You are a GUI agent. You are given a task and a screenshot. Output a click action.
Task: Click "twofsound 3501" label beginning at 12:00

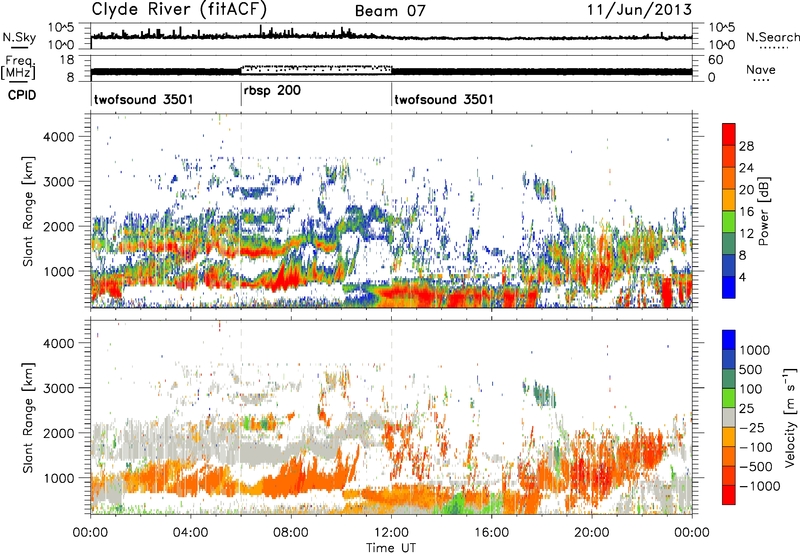[444, 99]
